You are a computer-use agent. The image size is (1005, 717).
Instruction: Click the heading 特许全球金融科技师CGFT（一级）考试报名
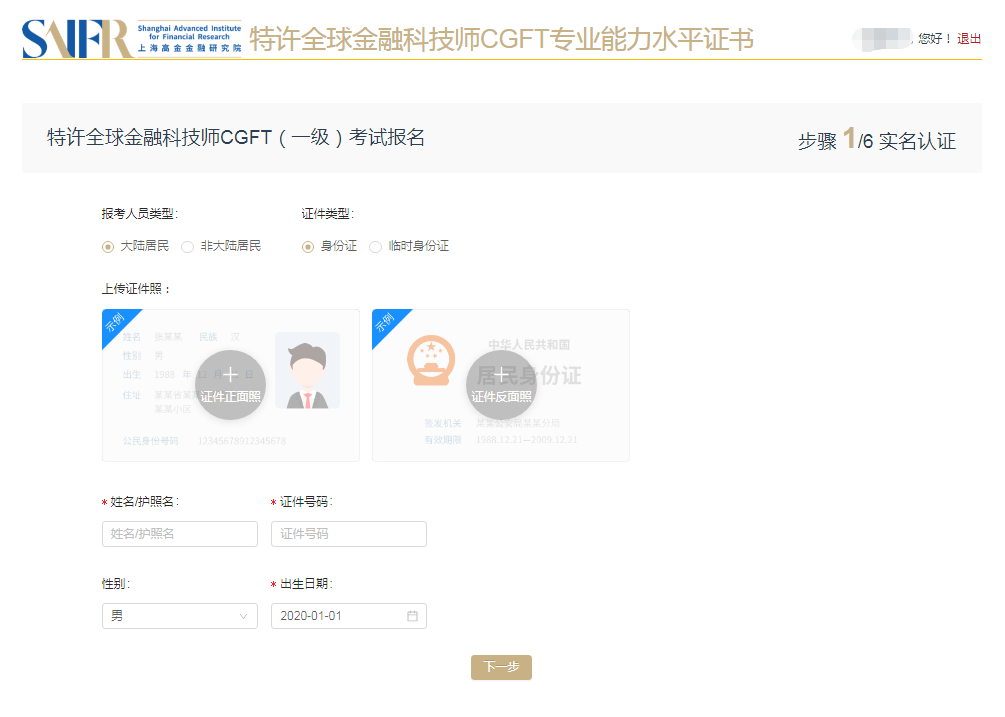(236, 137)
